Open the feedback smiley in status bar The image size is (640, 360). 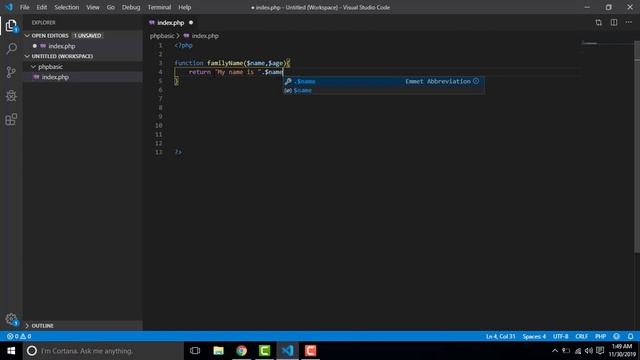click(x=616, y=336)
